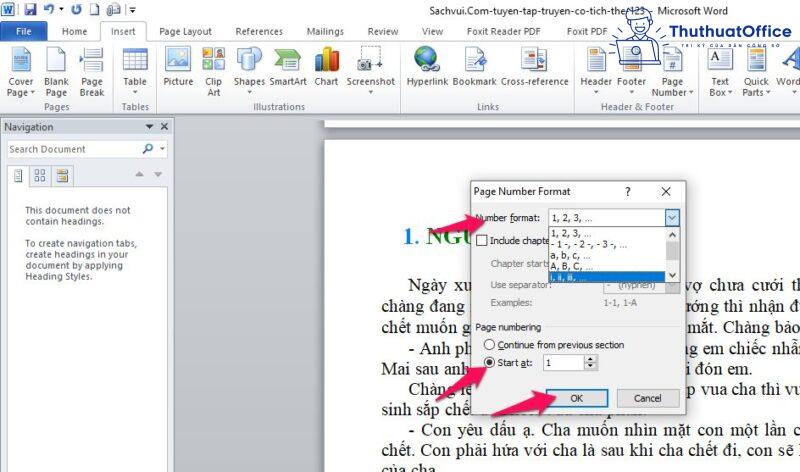Choose the '- 1 -, - 2 -, - 3 -' format
Screen dimensions: 800x472
point(607,244)
